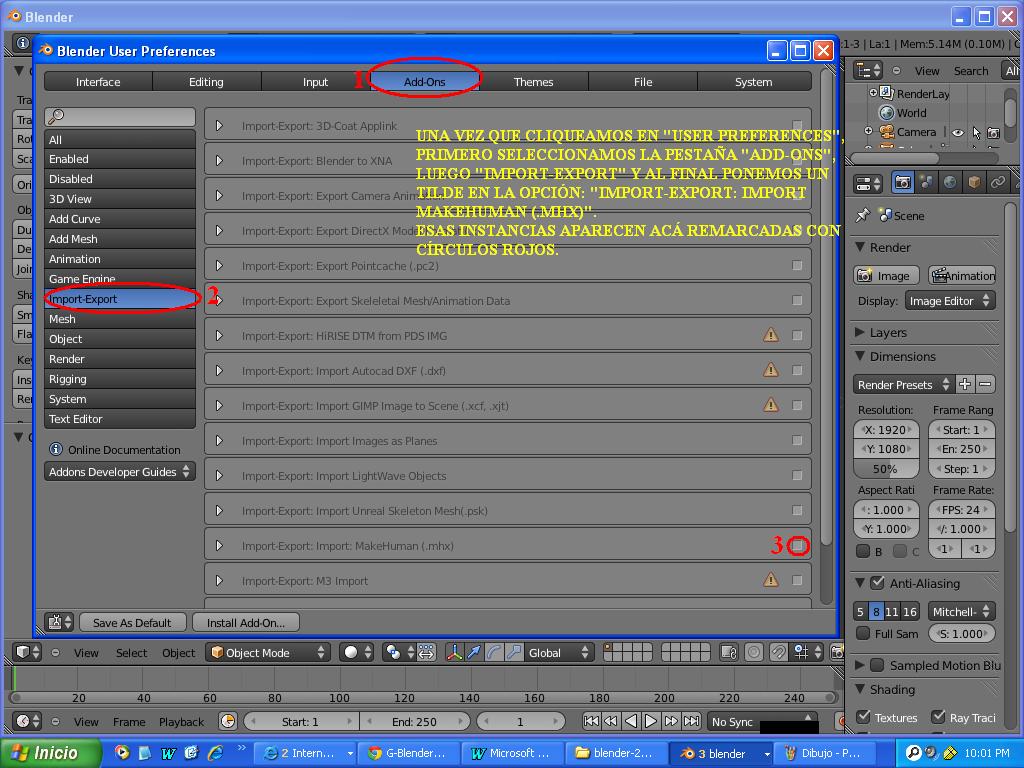Toggle proportional editing icon in 3D header
Viewport: 1024px width, 768px height.
[x=754, y=652]
